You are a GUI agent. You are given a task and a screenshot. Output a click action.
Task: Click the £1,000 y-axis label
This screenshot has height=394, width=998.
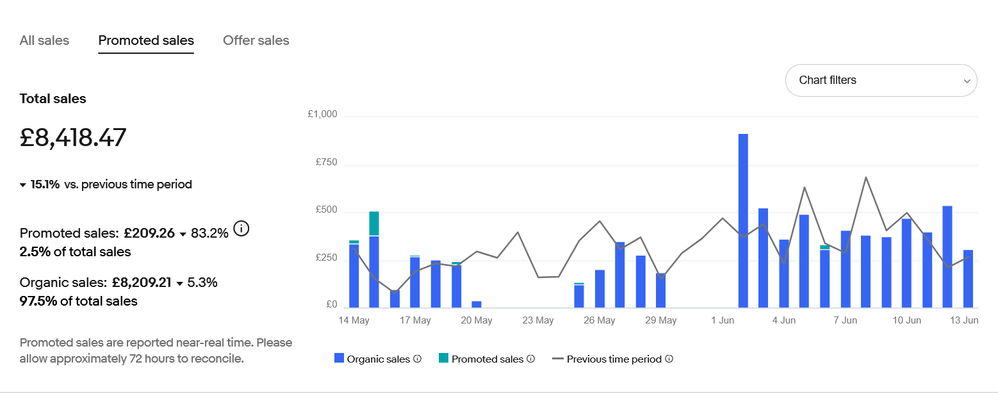tap(322, 115)
